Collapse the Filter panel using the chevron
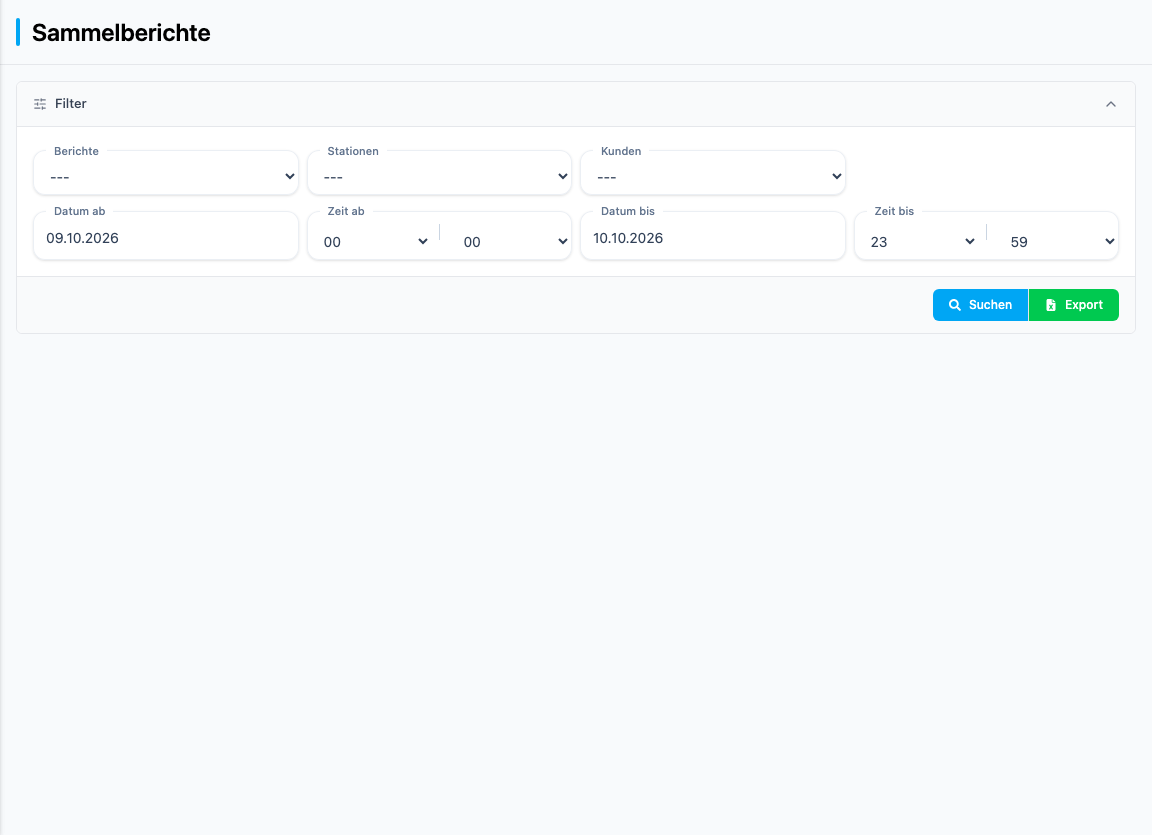Viewport: 1152px width, 835px height. (x=1111, y=104)
